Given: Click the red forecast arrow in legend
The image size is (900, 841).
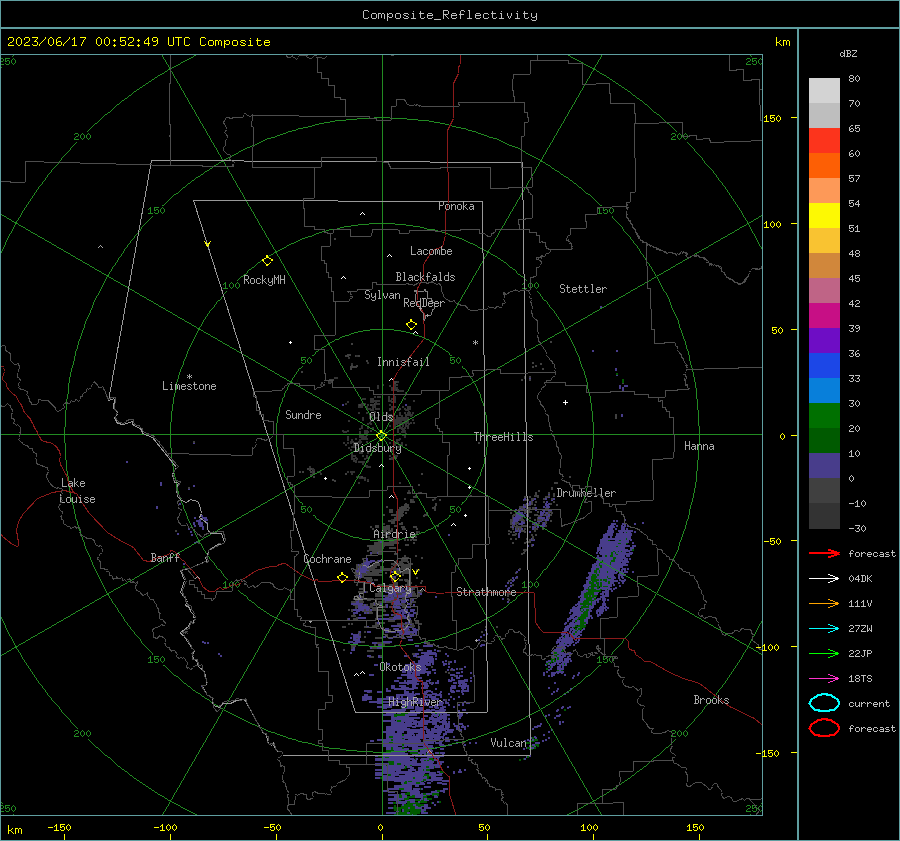Looking at the screenshot, I should [x=824, y=553].
